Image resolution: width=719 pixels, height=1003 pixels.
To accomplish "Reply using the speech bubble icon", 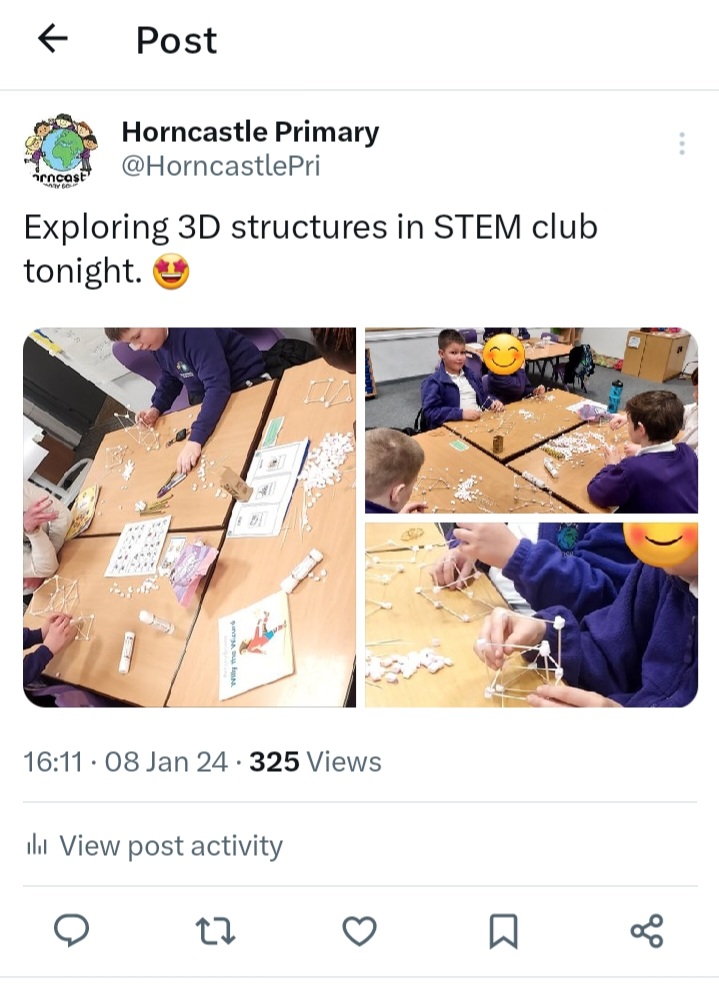I will point(72,930).
